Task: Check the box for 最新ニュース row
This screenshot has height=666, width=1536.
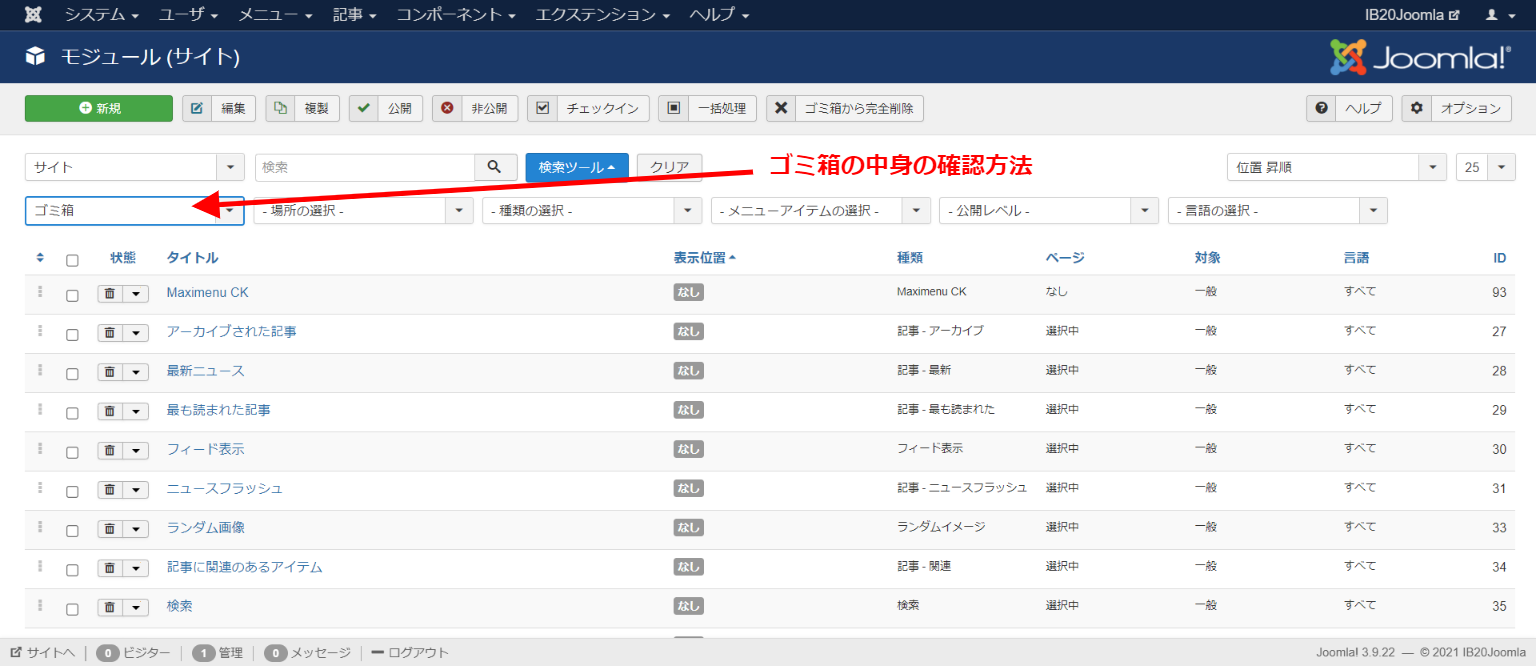Action: coord(72,374)
